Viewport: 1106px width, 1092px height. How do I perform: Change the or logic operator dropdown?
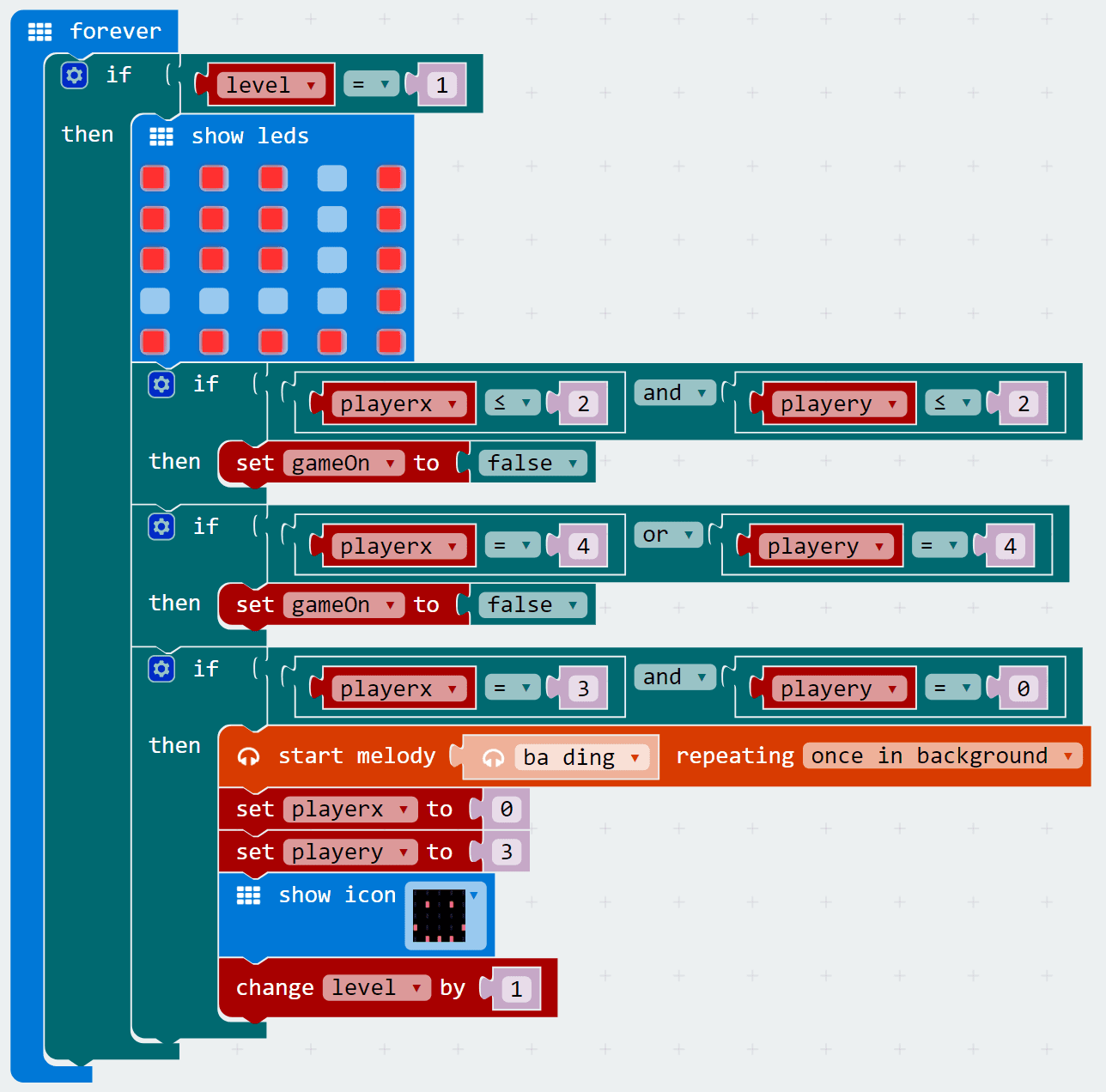[x=688, y=536]
